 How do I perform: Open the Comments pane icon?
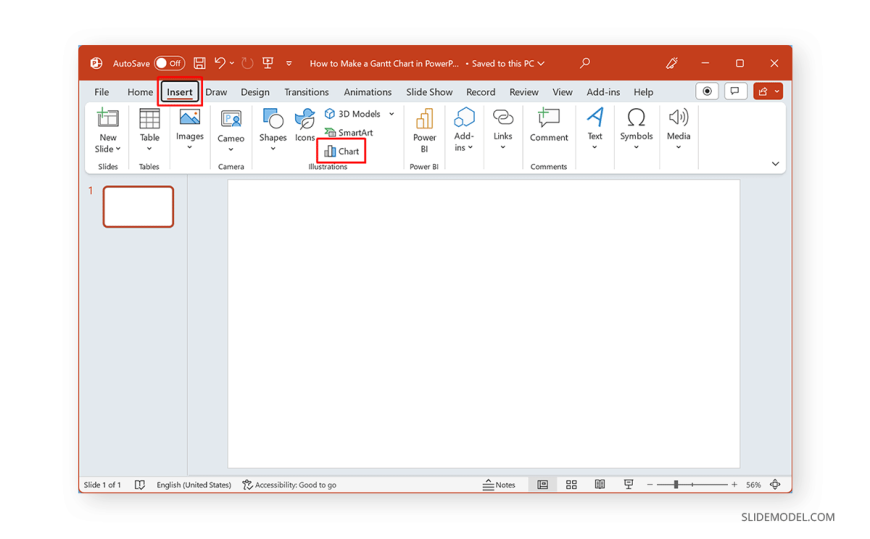coord(735,91)
